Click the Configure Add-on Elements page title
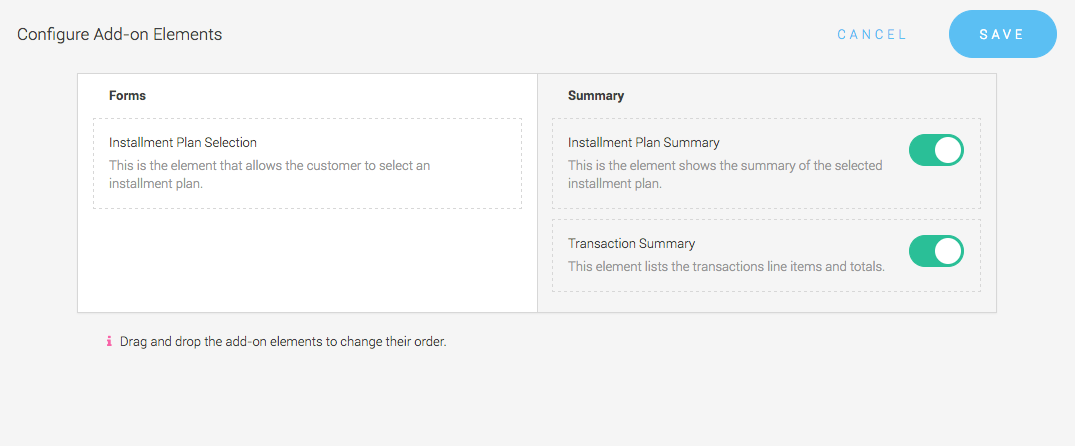 tap(119, 34)
